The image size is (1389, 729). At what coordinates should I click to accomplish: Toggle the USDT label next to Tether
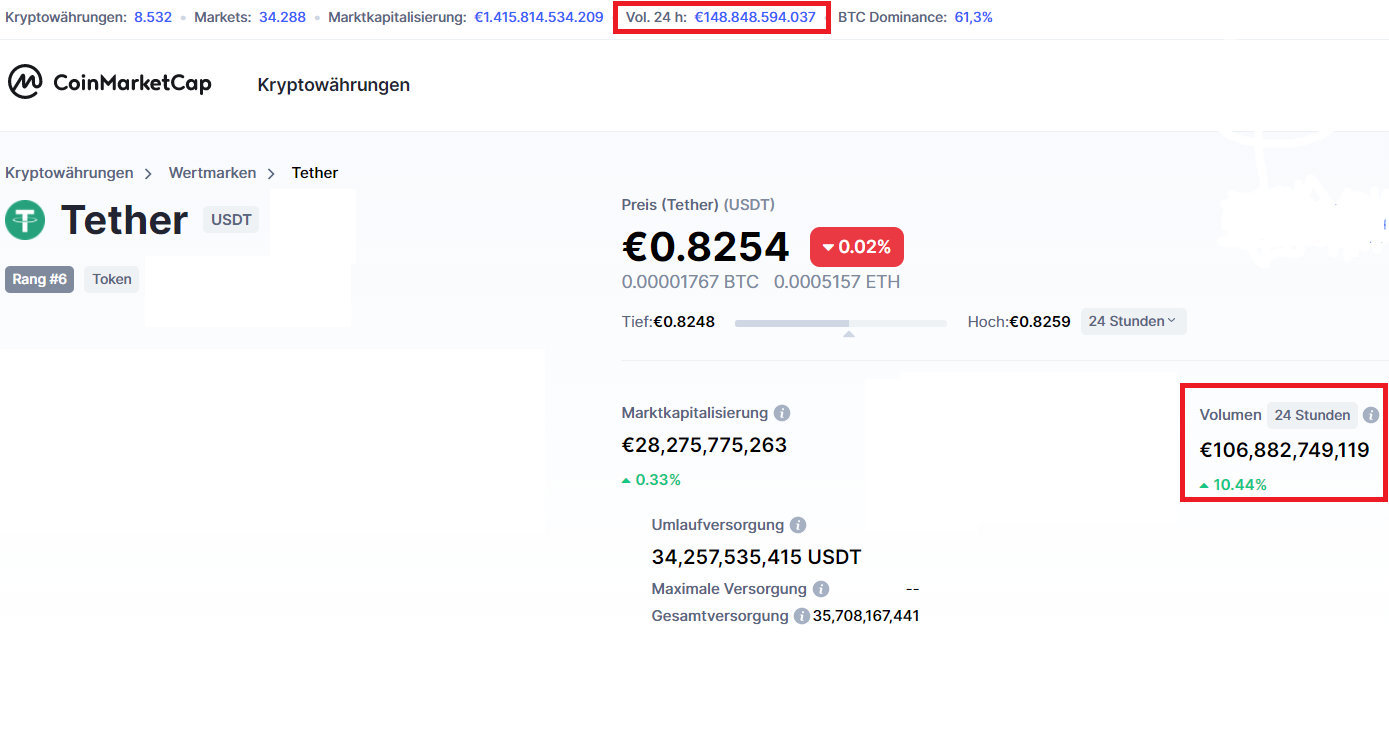(230, 219)
